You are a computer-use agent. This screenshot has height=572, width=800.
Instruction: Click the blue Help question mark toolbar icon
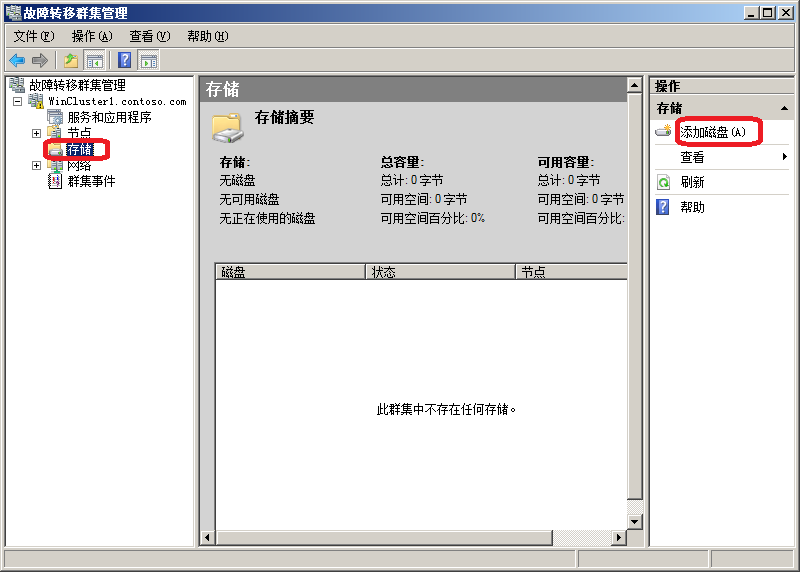[x=125, y=60]
